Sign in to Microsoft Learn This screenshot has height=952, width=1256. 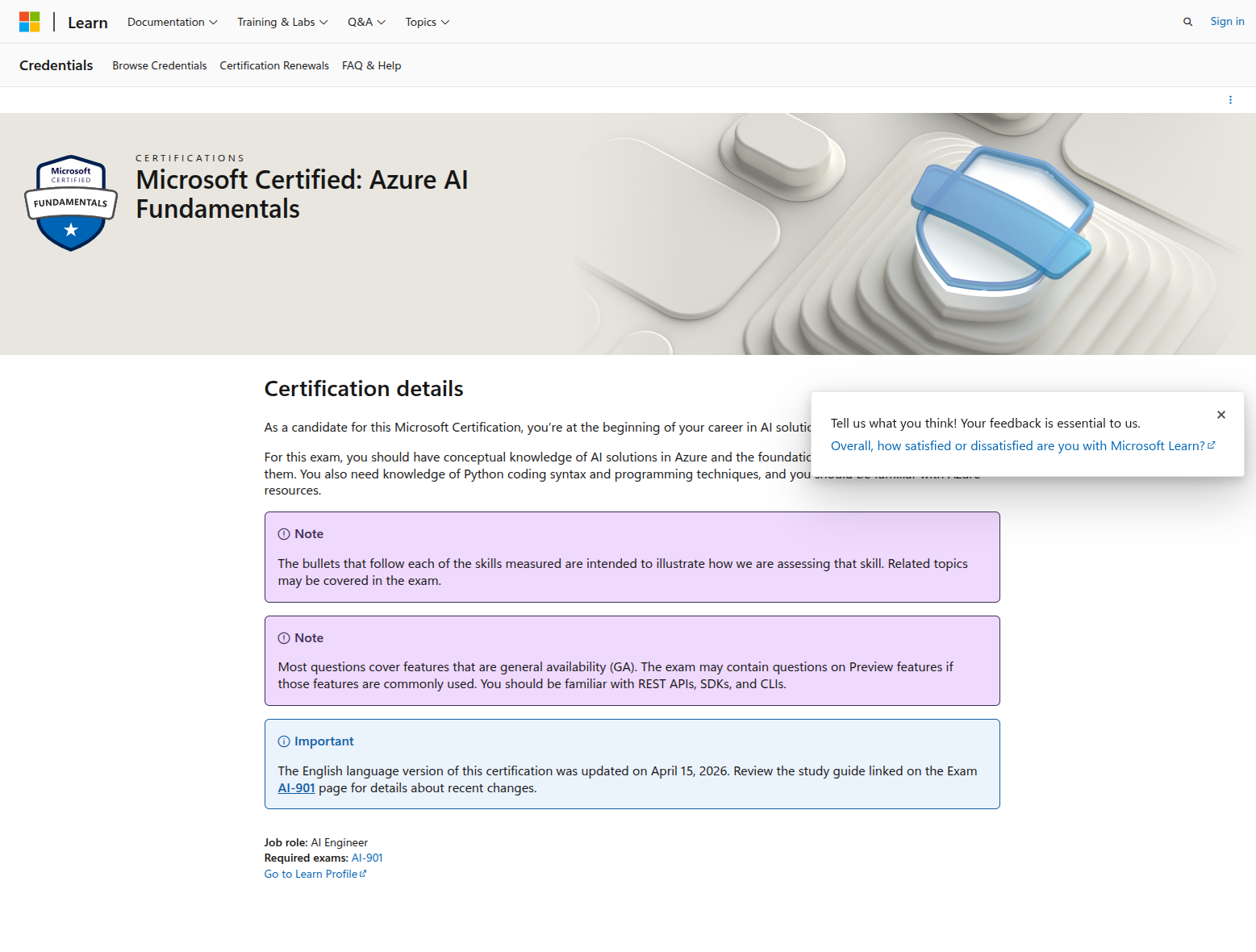pyautogui.click(x=1227, y=21)
